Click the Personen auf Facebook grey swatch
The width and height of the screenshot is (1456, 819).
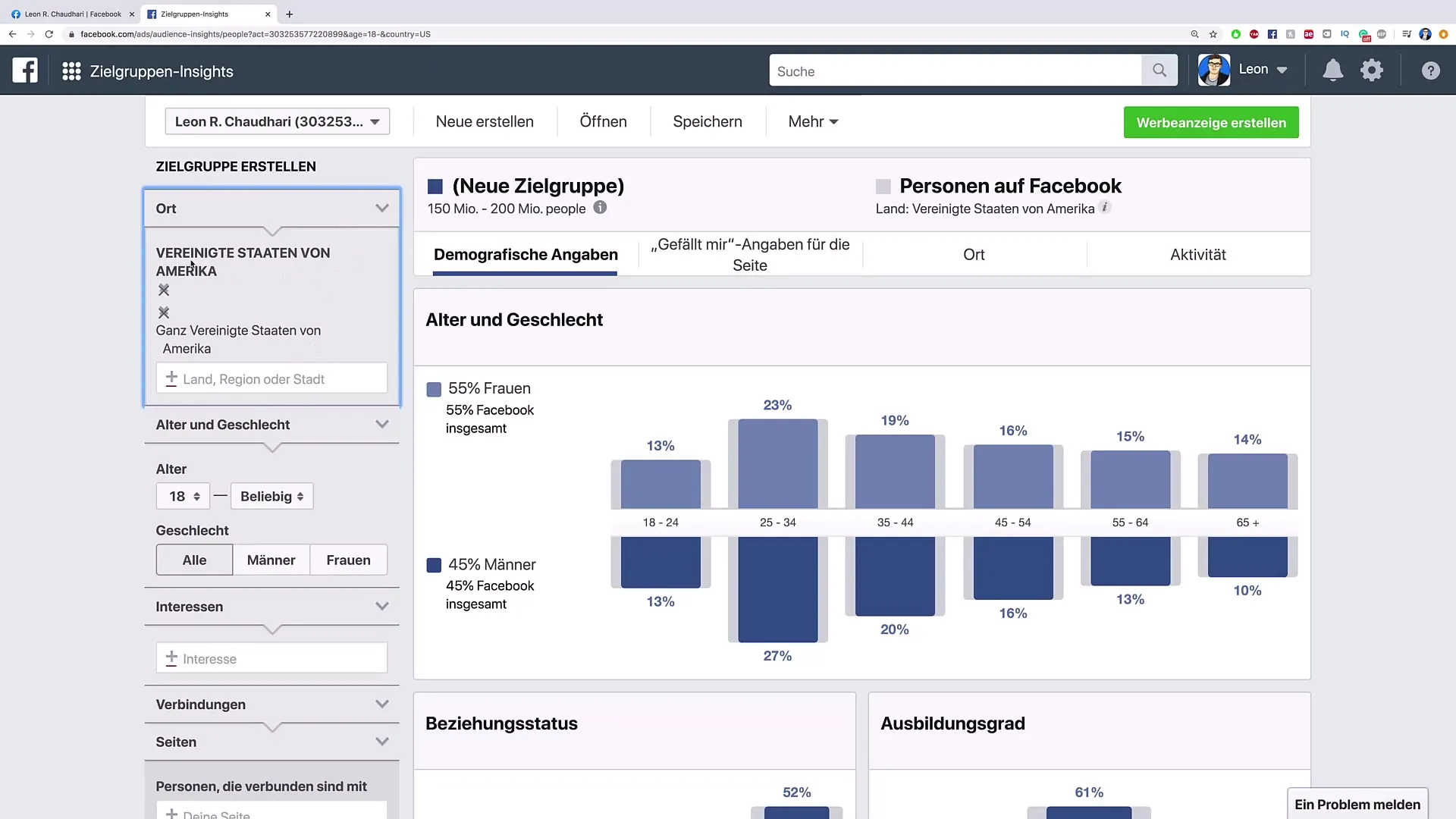coord(883,187)
